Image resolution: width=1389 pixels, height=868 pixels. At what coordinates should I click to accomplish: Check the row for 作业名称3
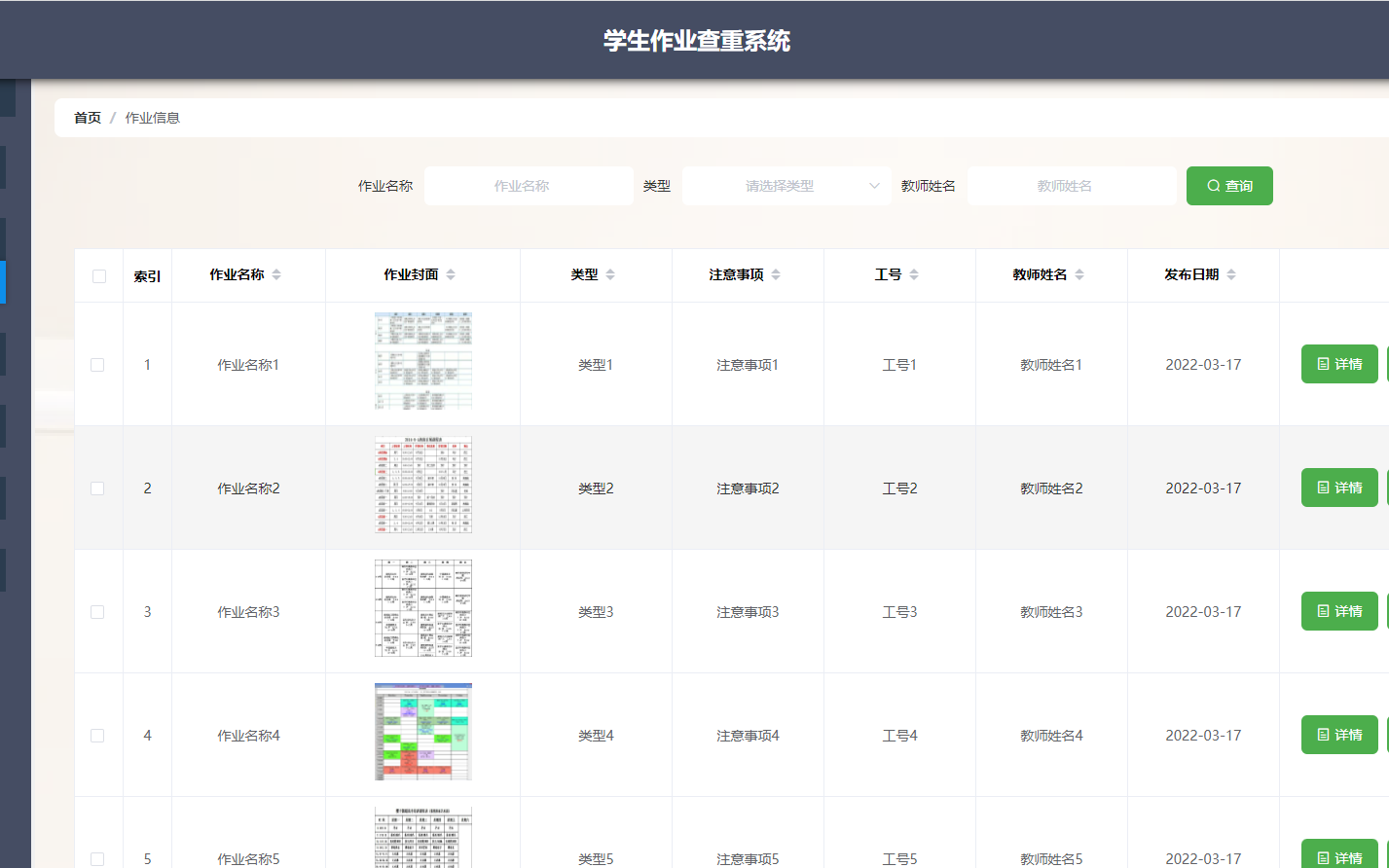97,612
